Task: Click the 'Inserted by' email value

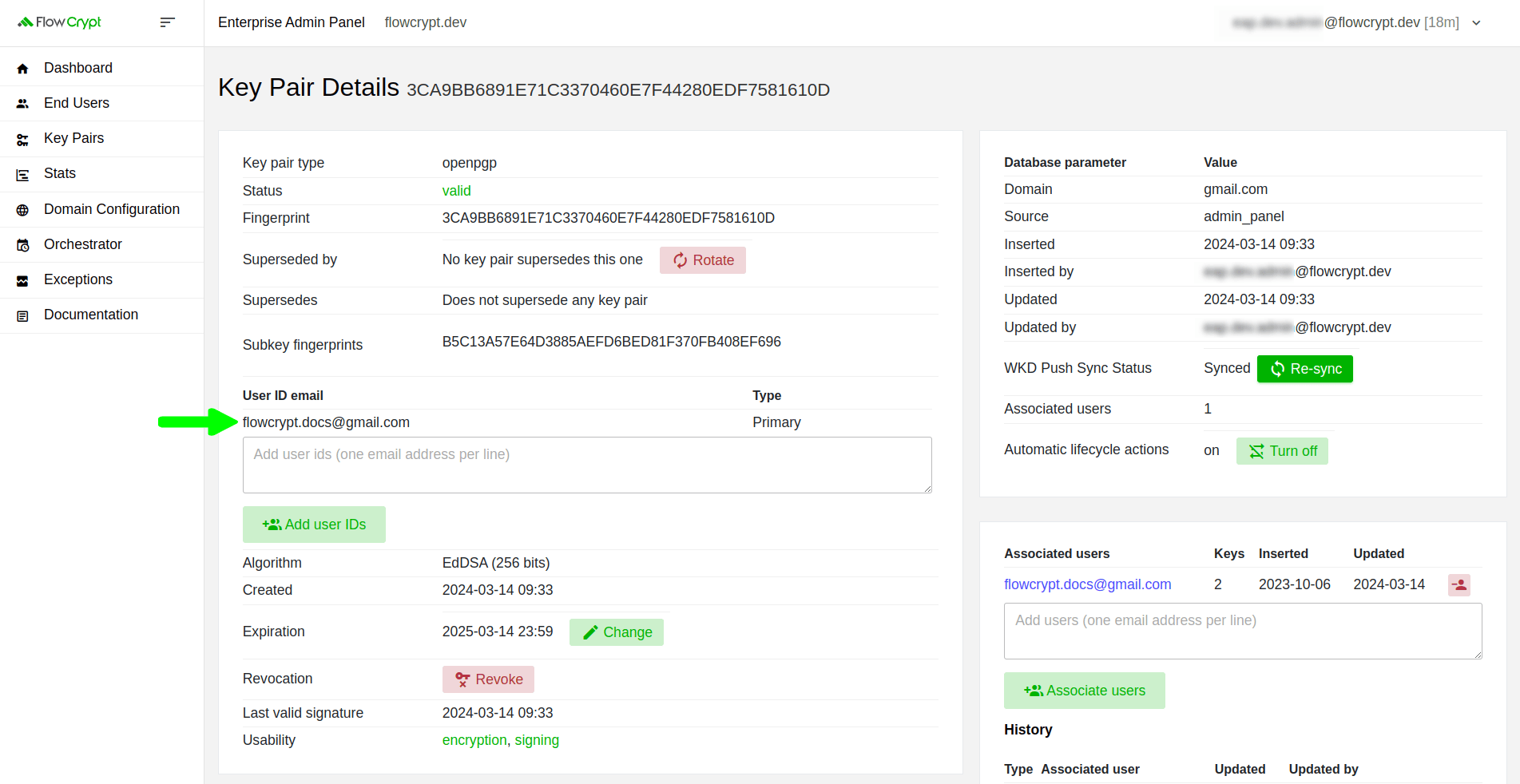Action: click(1297, 271)
